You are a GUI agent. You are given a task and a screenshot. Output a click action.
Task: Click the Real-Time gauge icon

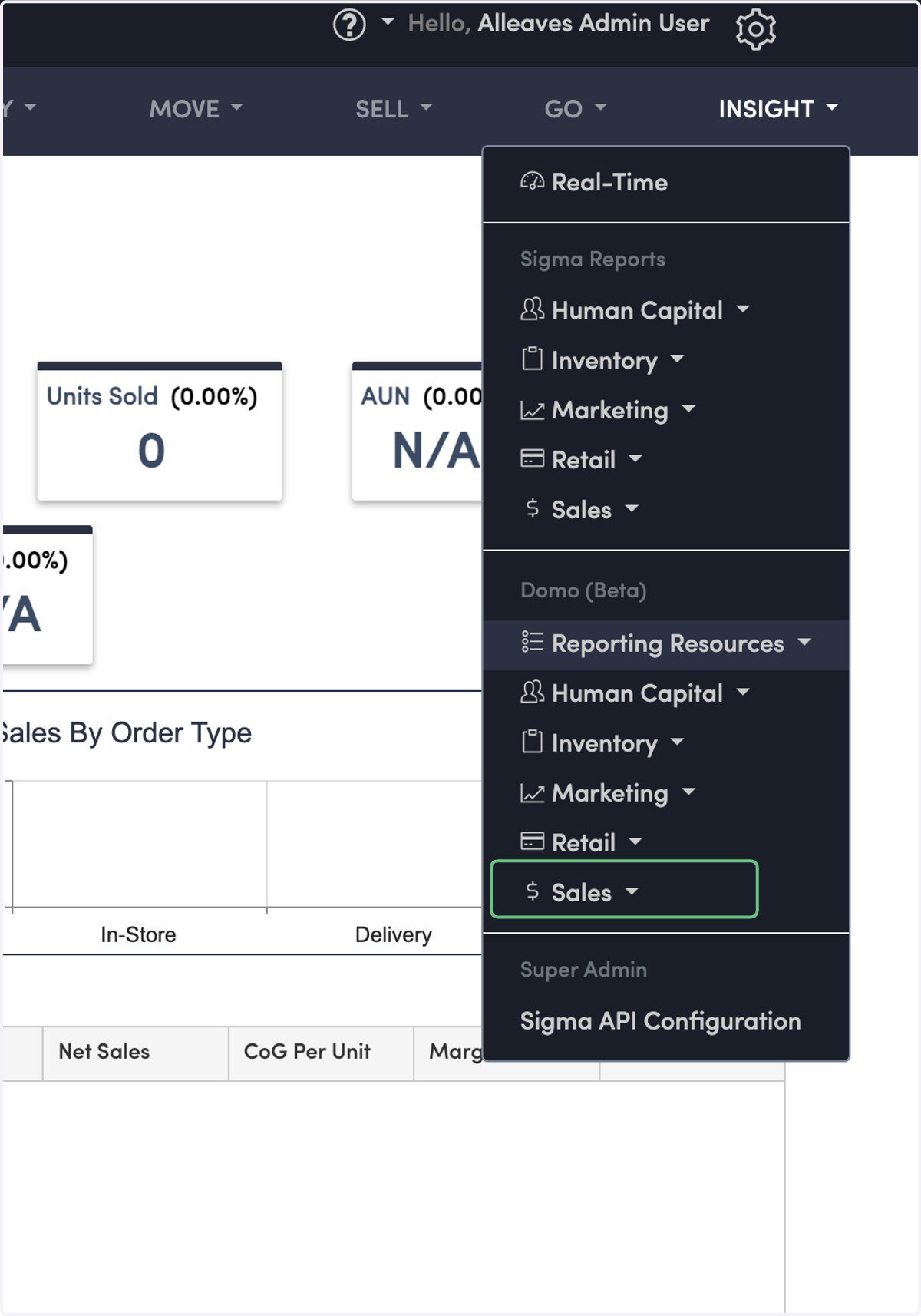[532, 182]
